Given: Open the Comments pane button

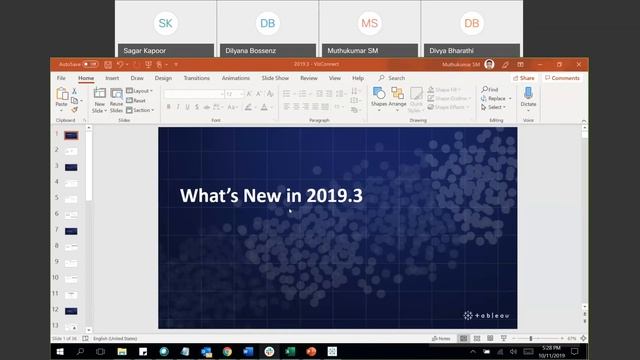Looking at the screenshot, I should coord(562,78).
